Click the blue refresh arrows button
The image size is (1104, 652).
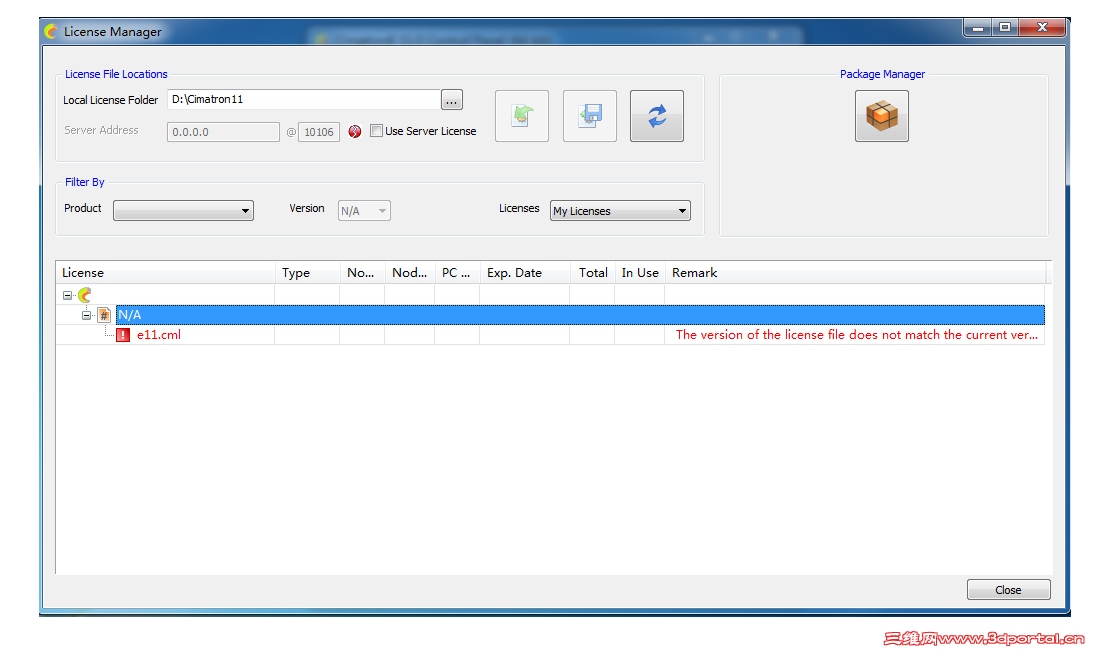pos(657,116)
